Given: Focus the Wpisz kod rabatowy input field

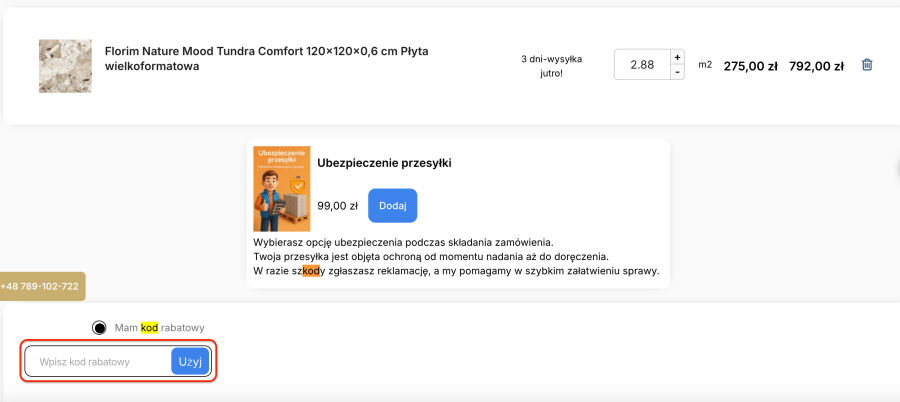Looking at the screenshot, I should tap(98, 362).
